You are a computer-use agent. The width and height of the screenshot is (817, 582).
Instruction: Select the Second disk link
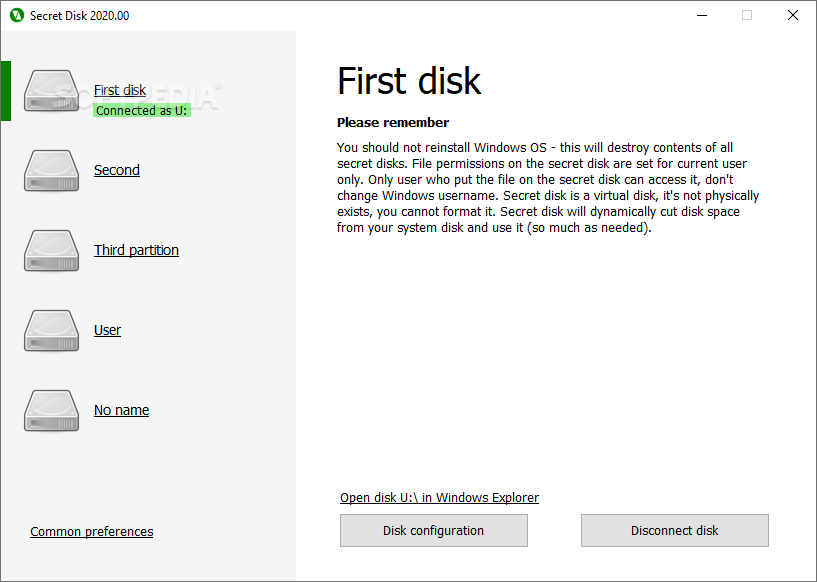tap(117, 170)
